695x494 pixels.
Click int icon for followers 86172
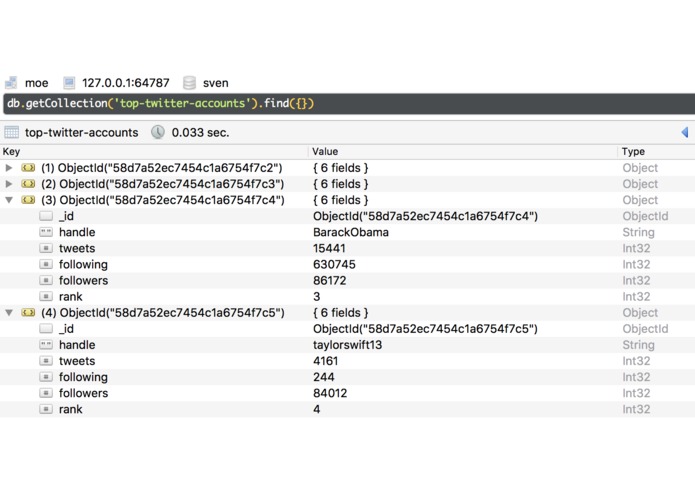[46, 280]
